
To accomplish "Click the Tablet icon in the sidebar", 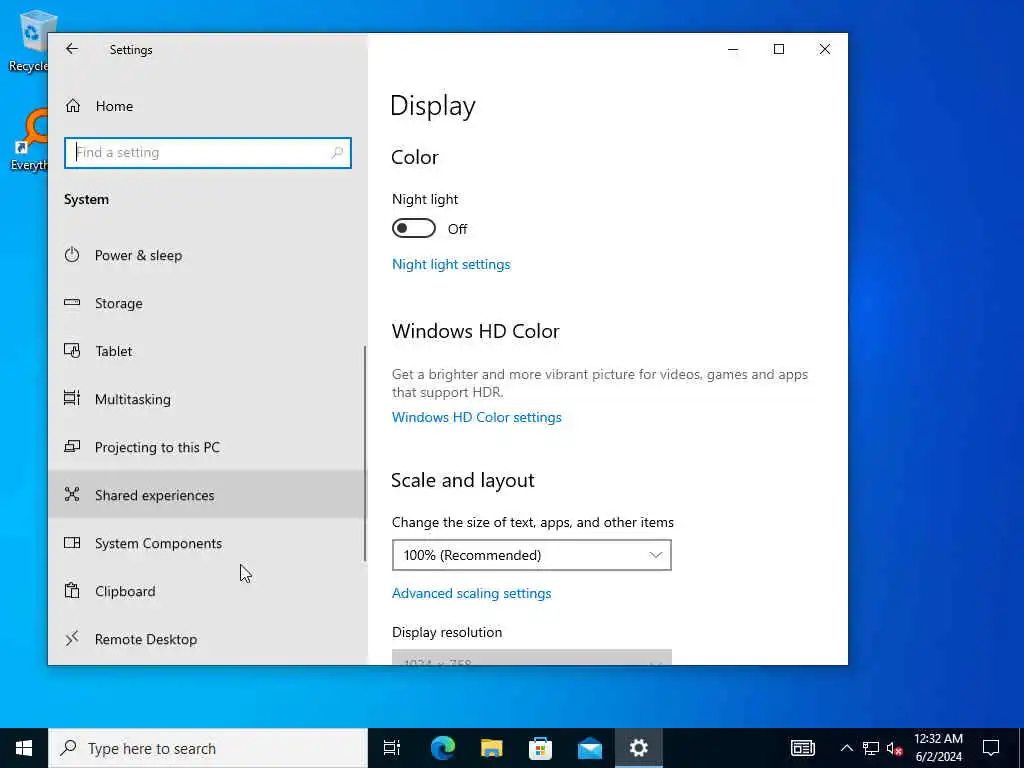I will click(x=72, y=351).
